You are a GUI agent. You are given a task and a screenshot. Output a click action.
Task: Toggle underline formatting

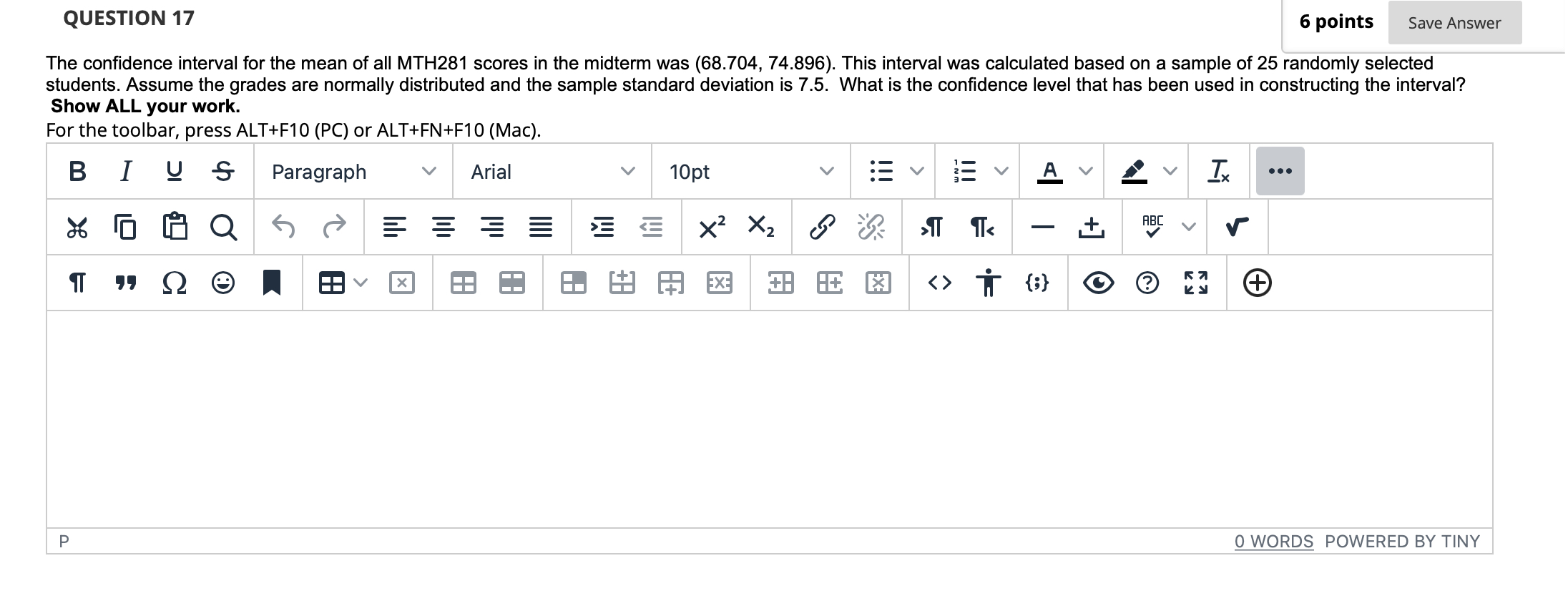[x=174, y=172]
